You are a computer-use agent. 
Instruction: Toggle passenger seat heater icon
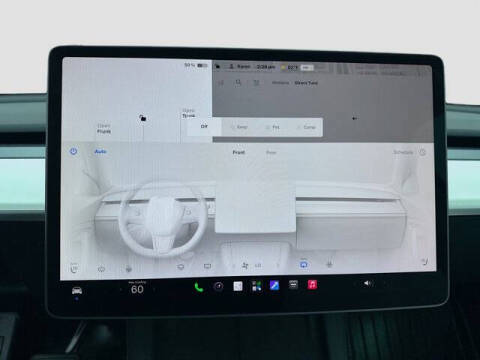click(425, 262)
